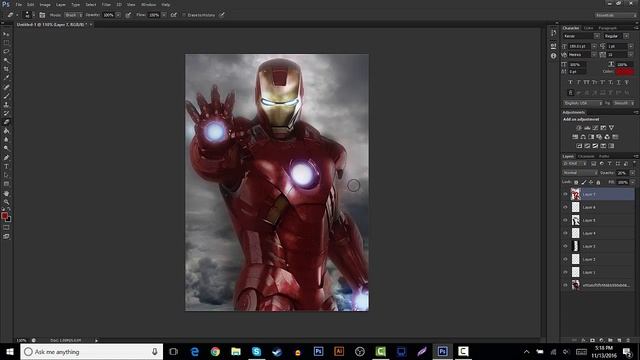Open the eraser Mode dropdown
Image resolution: width=640 pixels, height=360 pixels.
click(x=73, y=15)
